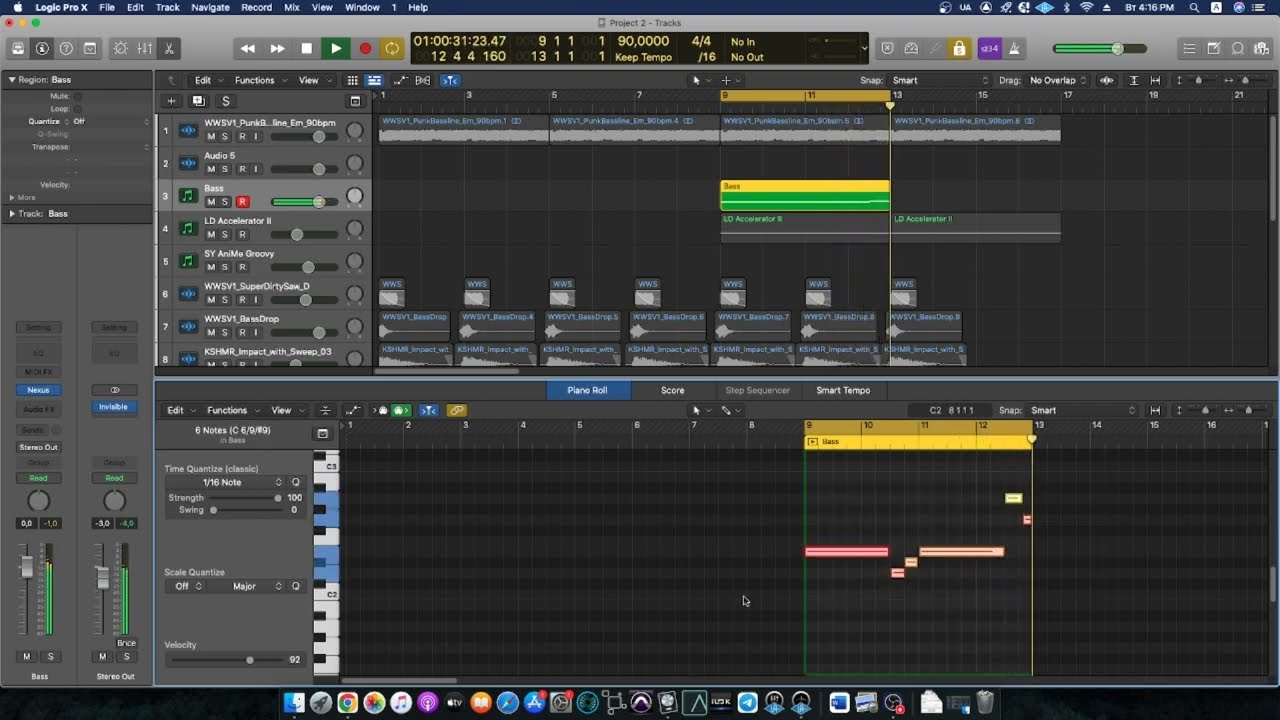Switch to the Piano Roll tab
Screen dimensions: 1280x720
click(x=587, y=390)
